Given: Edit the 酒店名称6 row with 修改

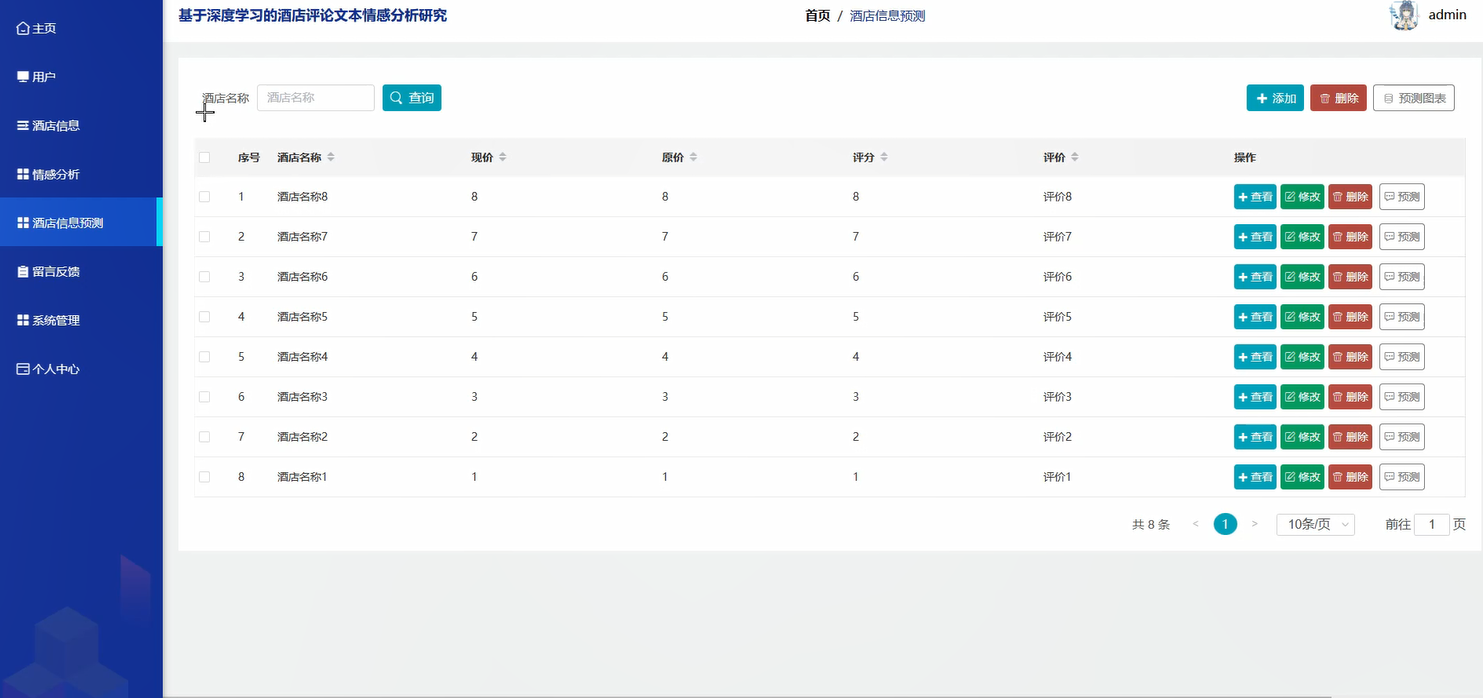Looking at the screenshot, I should pos(1303,277).
